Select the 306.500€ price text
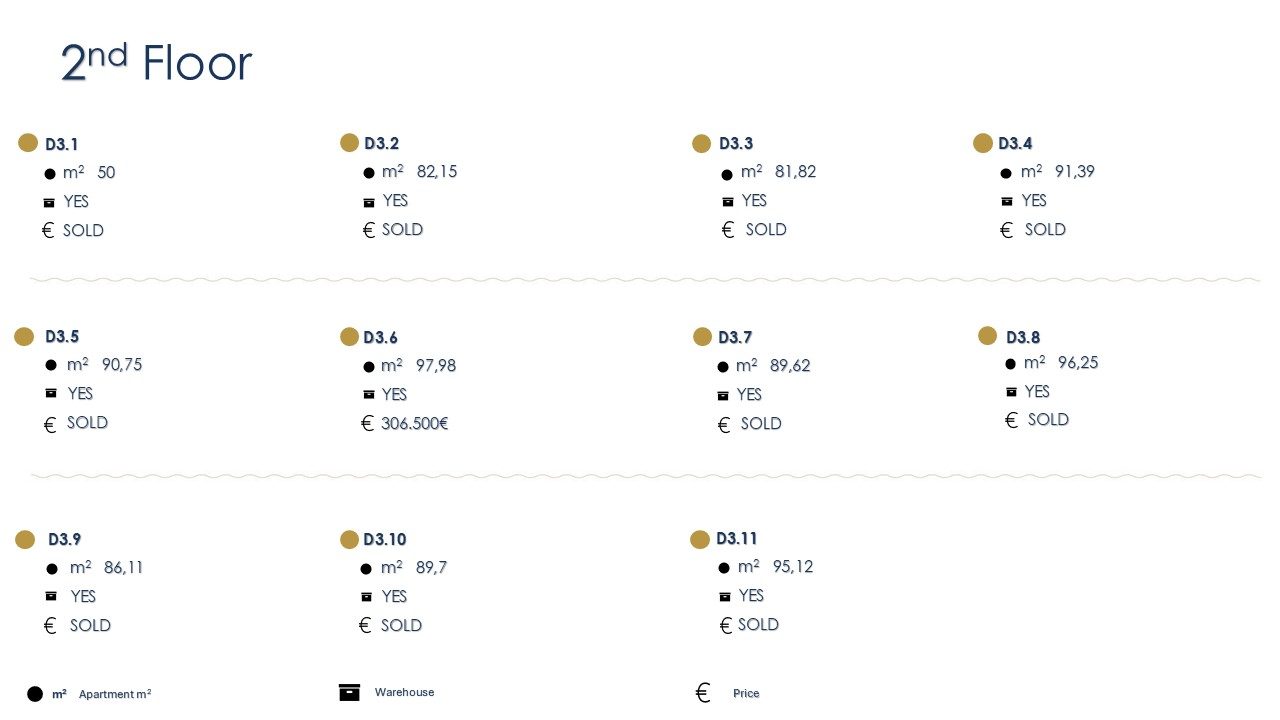The image size is (1280, 720). (414, 424)
